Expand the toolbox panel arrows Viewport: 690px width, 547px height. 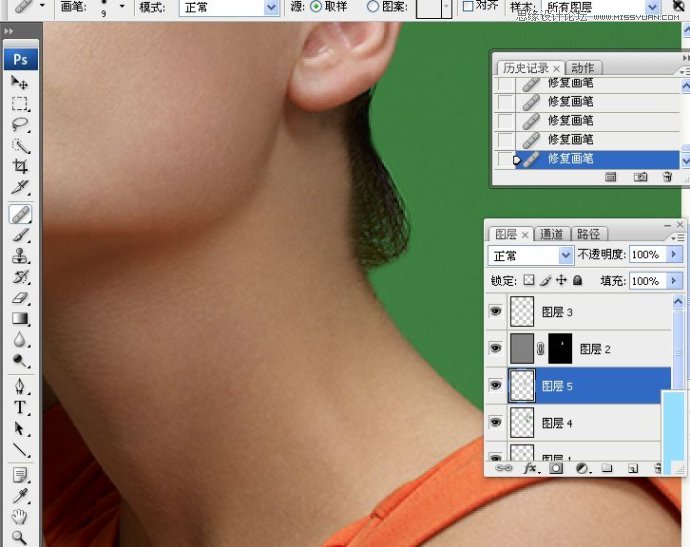point(8,32)
